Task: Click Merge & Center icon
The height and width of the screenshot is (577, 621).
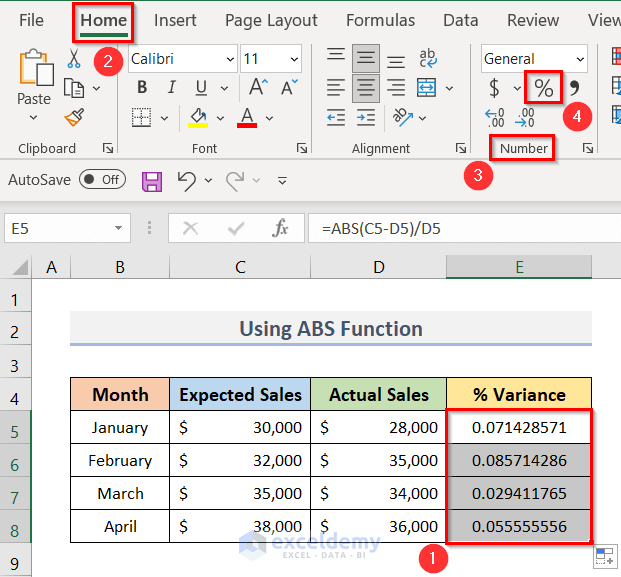Action: click(x=427, y=88)
